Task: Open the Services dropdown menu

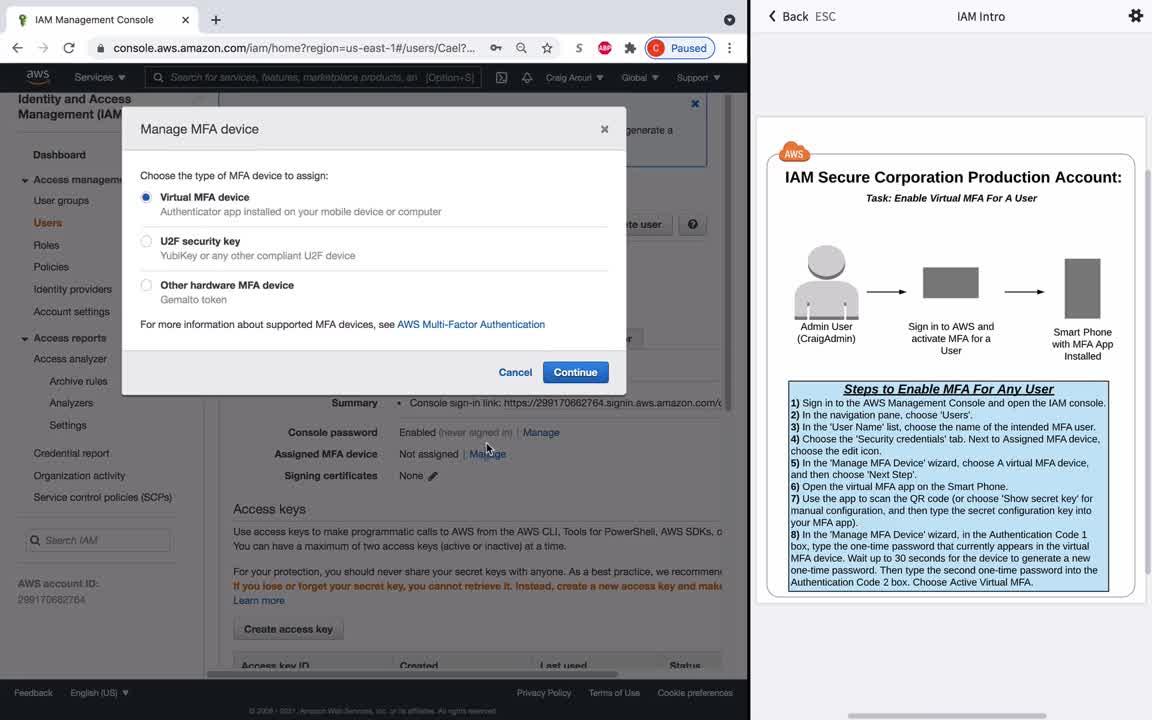Action: (x=100, y=77)
